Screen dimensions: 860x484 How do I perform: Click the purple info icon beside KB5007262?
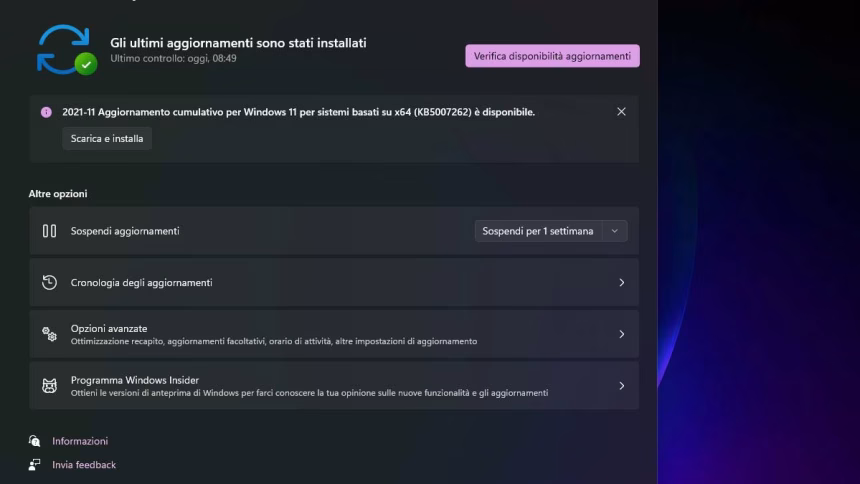point(46,112)
